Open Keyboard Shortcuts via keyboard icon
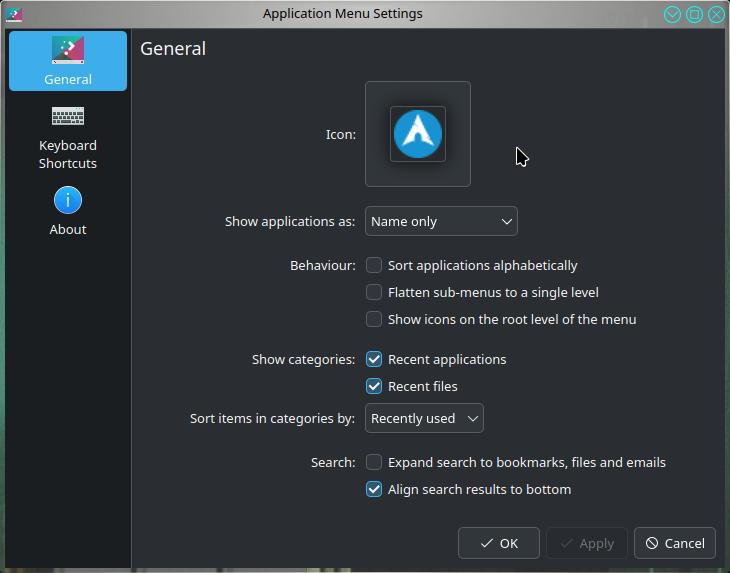The image size is (730, 573). pyautogui.click(x=68, y=116)
